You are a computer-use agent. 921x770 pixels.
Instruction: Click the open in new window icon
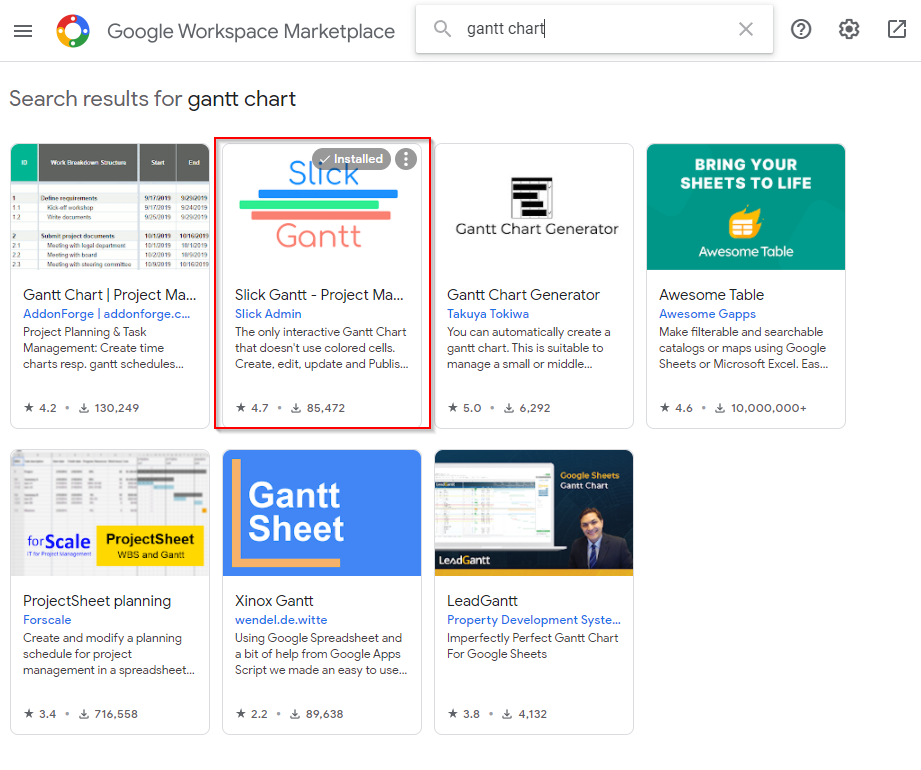coord(897,29)
